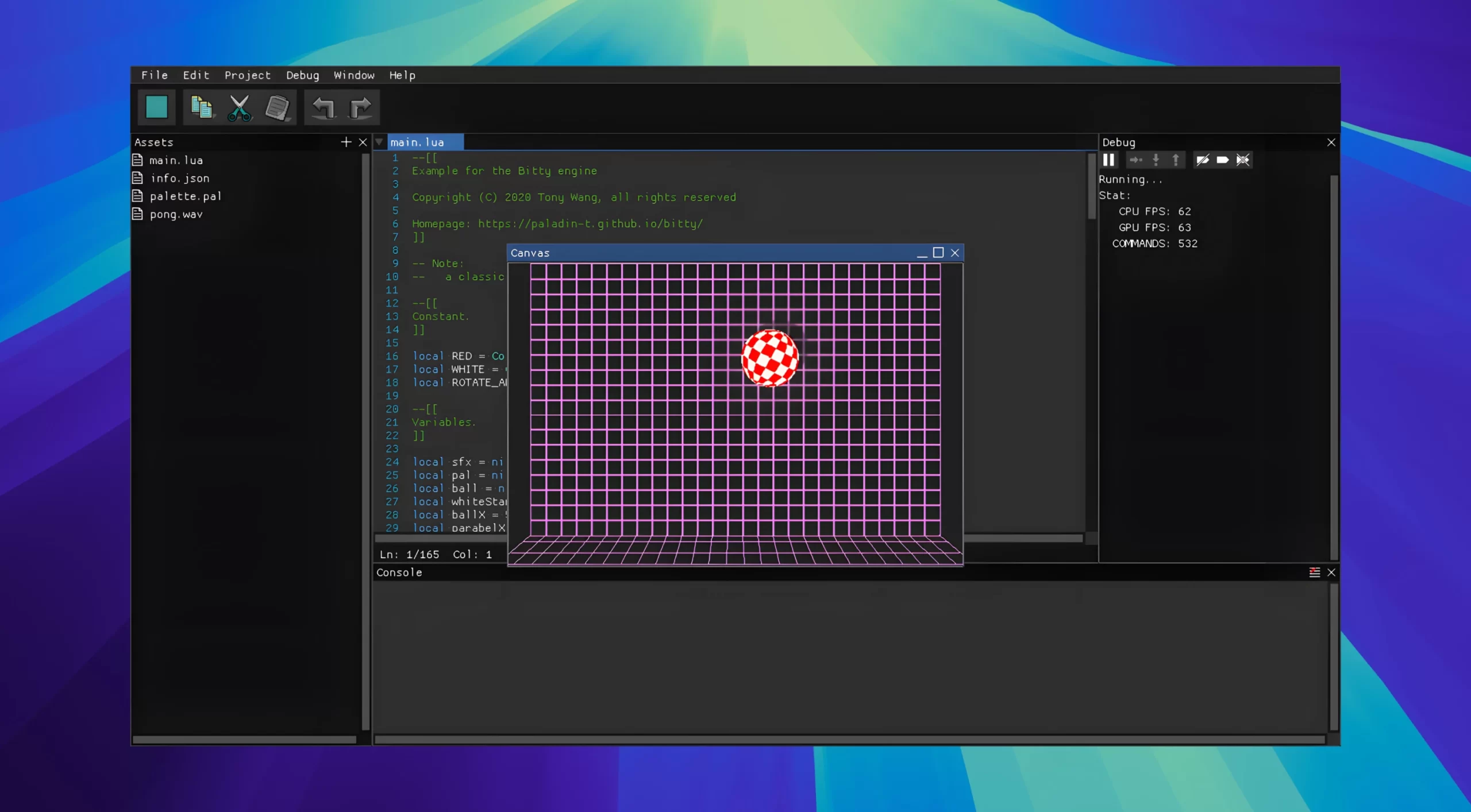Clear all breakpoints in Debug panel
This screenshot has width=1471, height=812.
click(x=1242, y=160)
